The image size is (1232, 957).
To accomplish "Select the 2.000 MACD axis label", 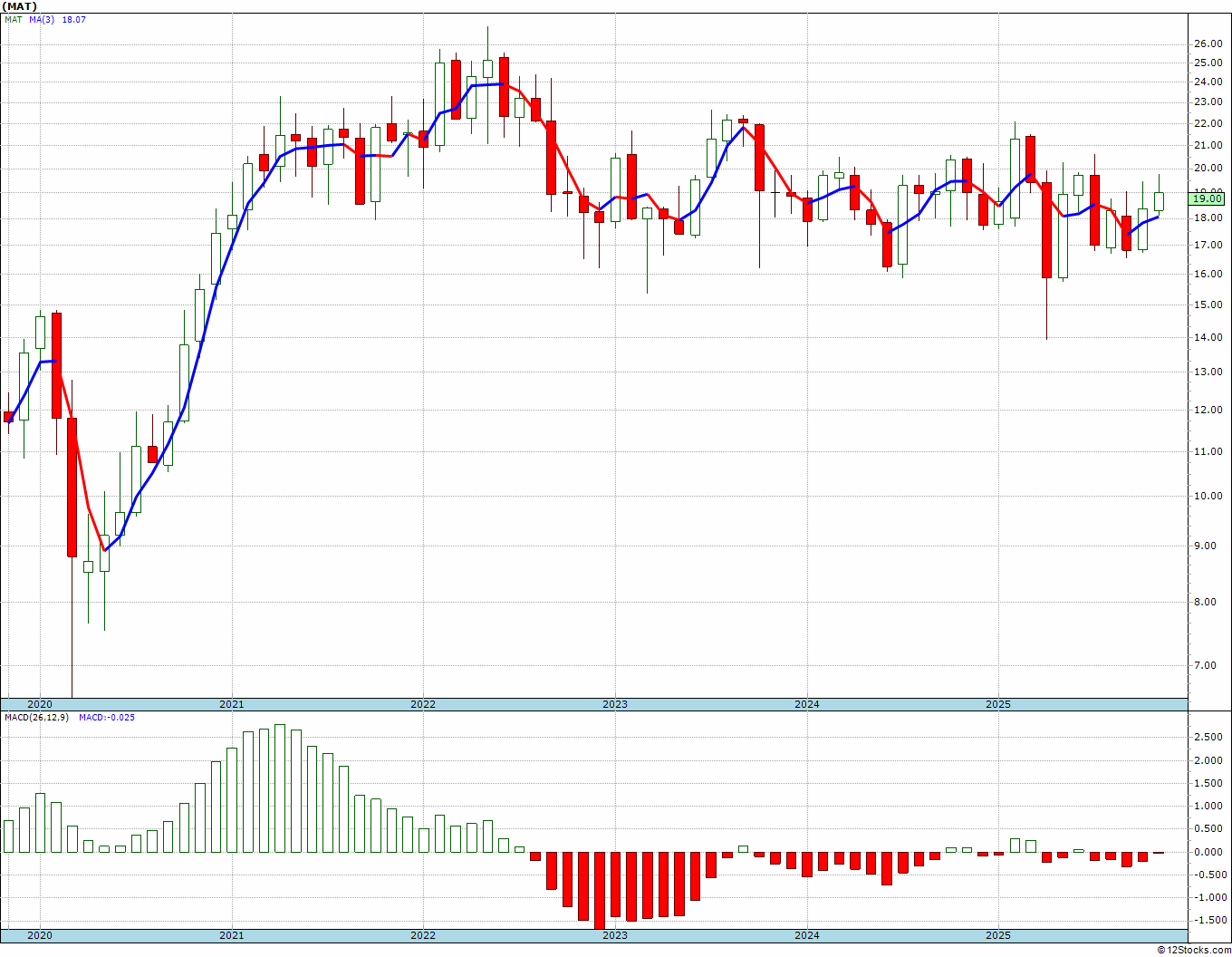I will point(1208,760).
